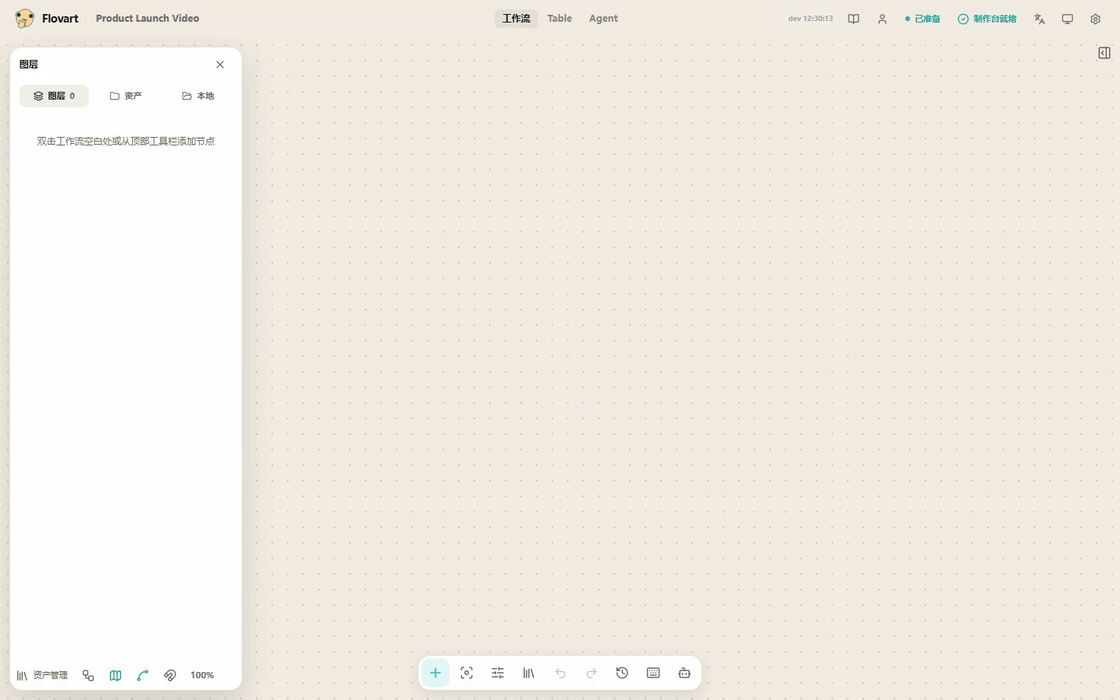
Task: Click the Flovart duck logo
Action: (x=24, y=19)
